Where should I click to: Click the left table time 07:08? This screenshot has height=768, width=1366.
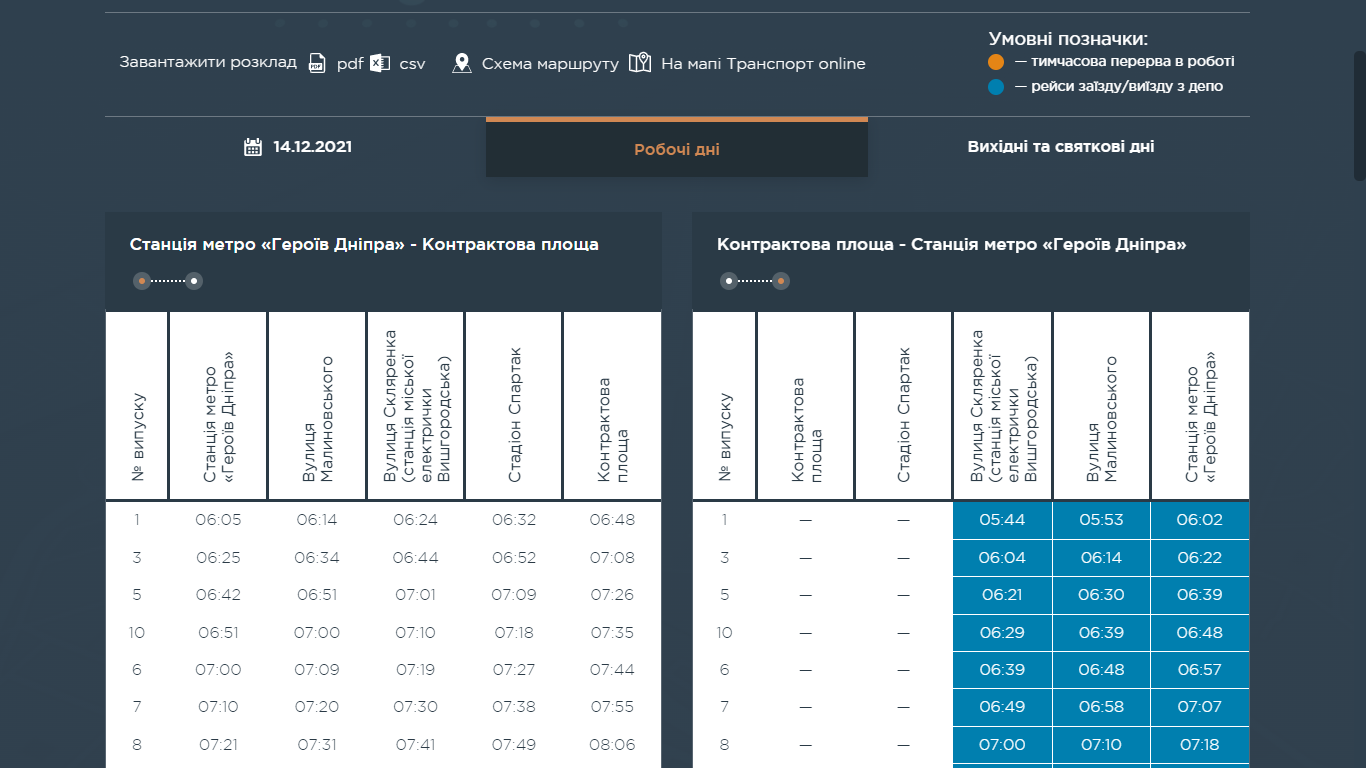click(x=612, y=558)
